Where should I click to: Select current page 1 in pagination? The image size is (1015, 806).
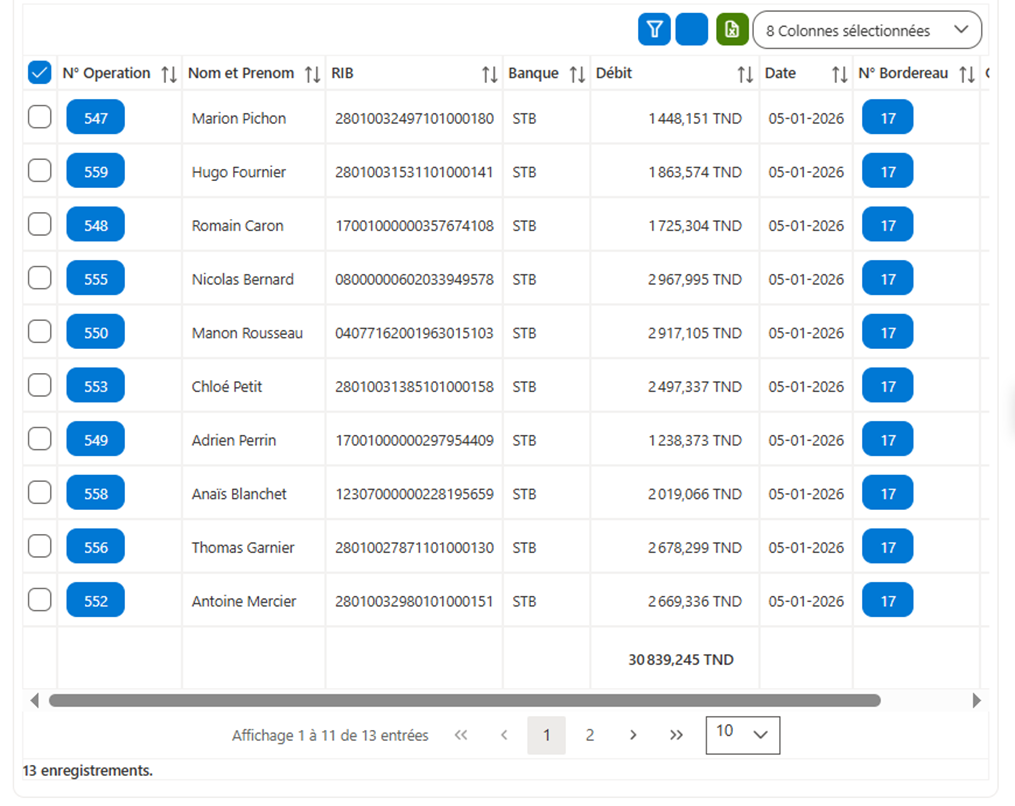(x=546, y=735)
